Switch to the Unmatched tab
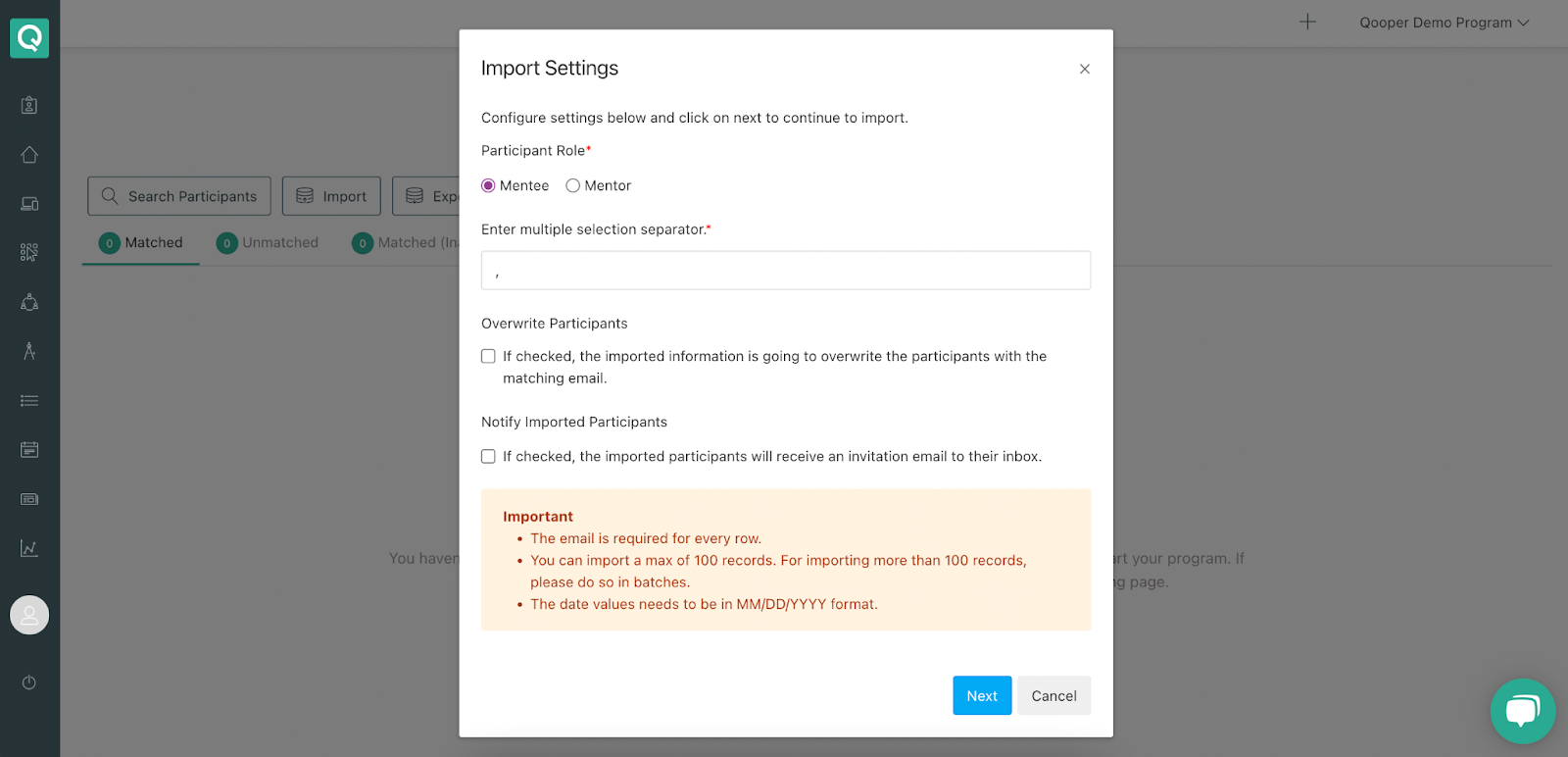 [268, 242]
